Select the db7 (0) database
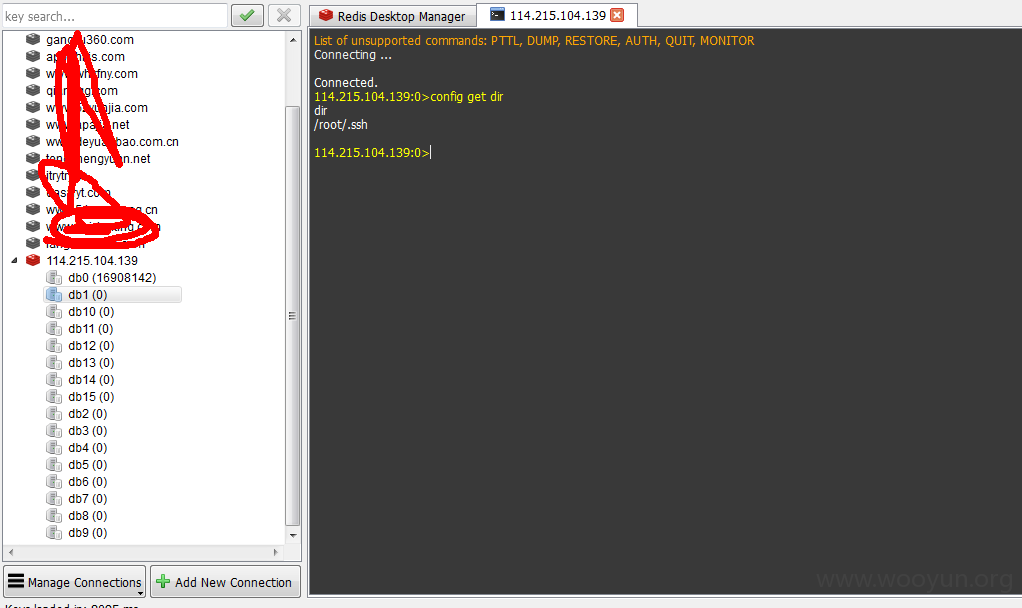The image size is (1022, 608). pos(88,499)
